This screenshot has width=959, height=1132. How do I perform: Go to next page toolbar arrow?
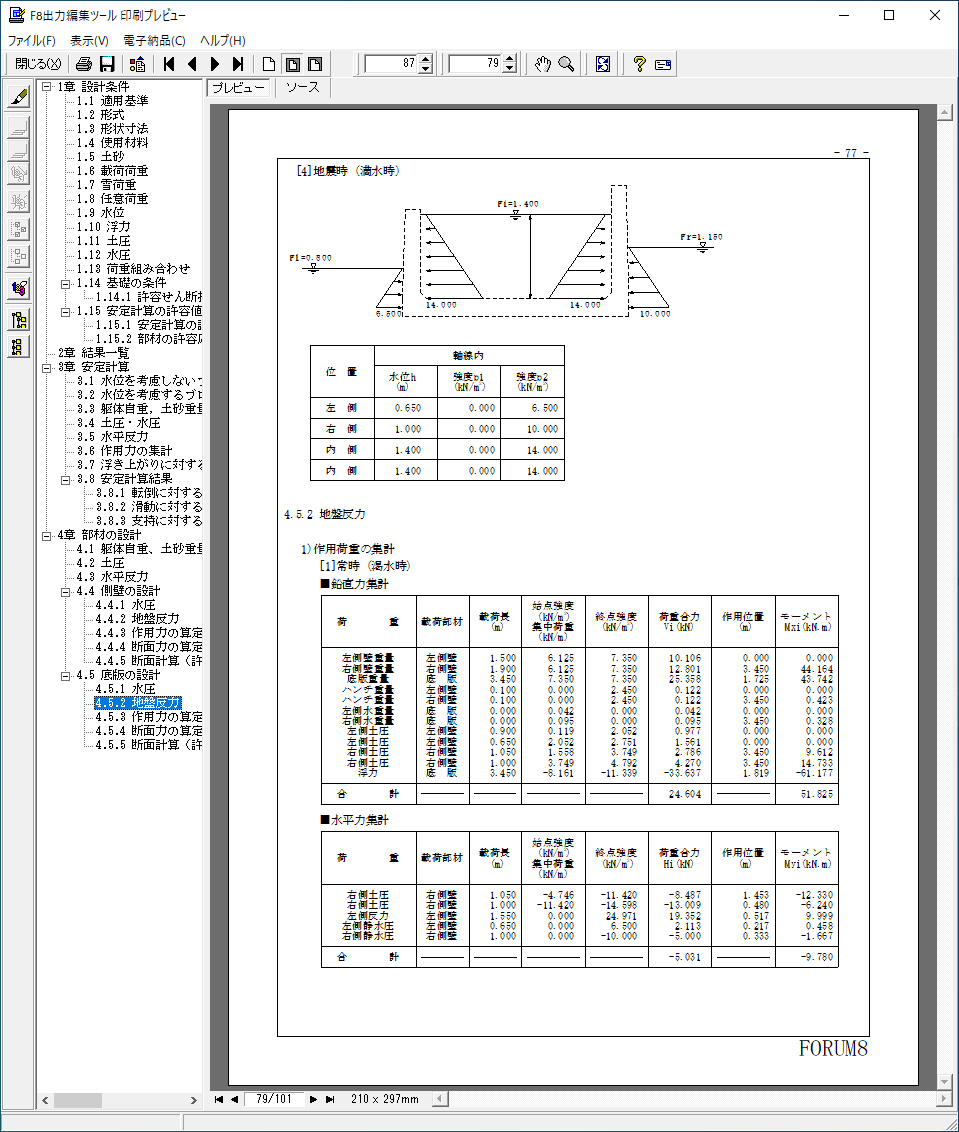tap(214, 64)
